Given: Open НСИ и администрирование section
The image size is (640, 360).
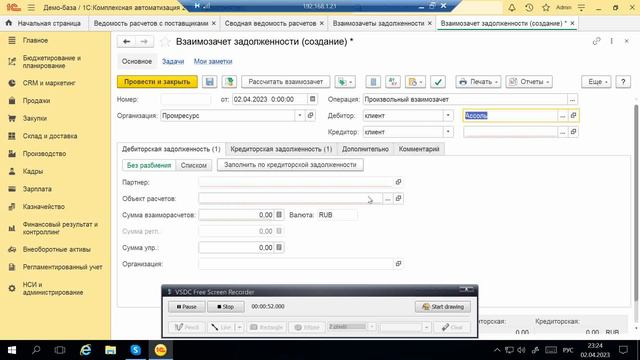Looking at the screenshot, I should pos(53,288).
